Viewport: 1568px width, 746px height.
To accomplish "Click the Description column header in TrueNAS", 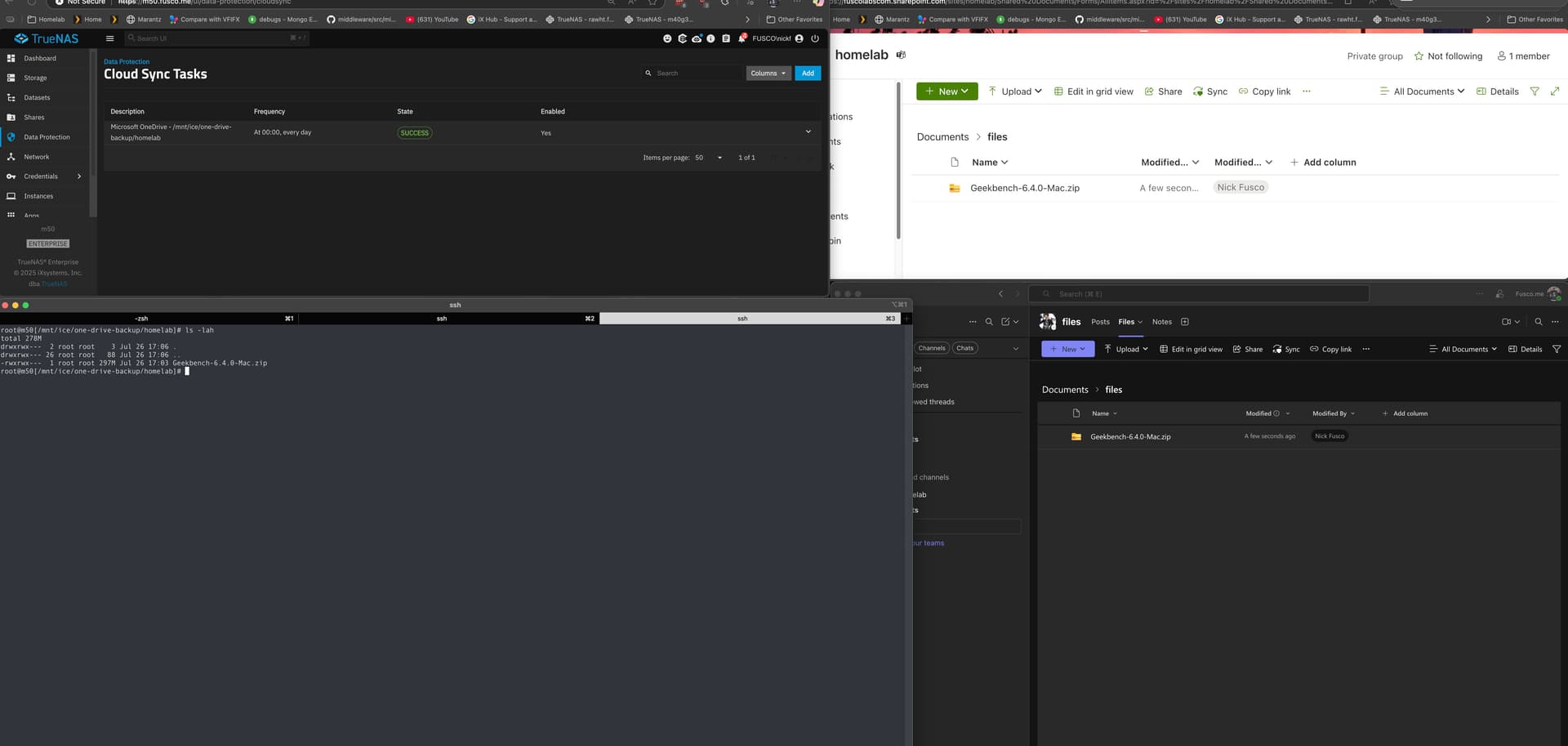I will (x=127, y=112).
